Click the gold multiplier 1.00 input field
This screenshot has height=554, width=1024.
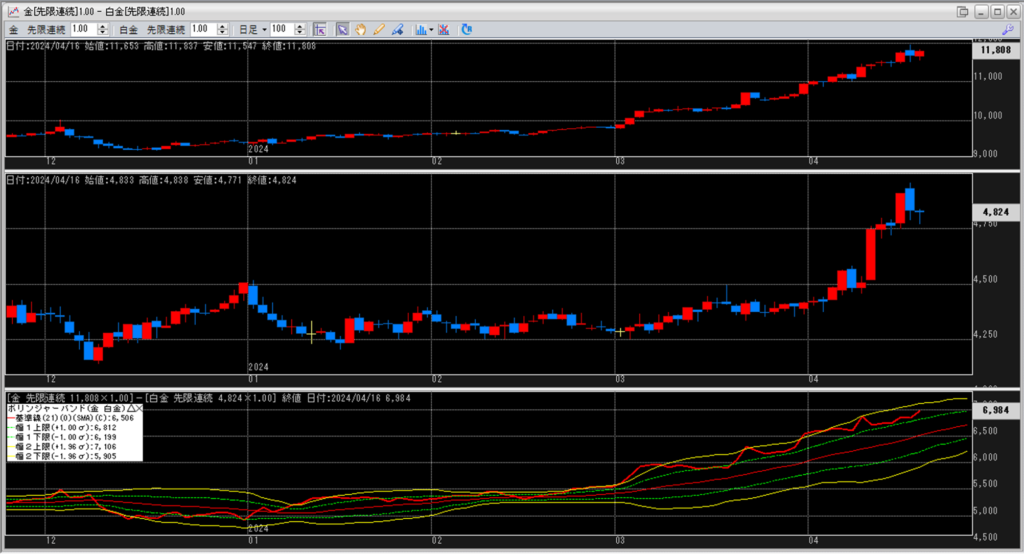(85, 30)
